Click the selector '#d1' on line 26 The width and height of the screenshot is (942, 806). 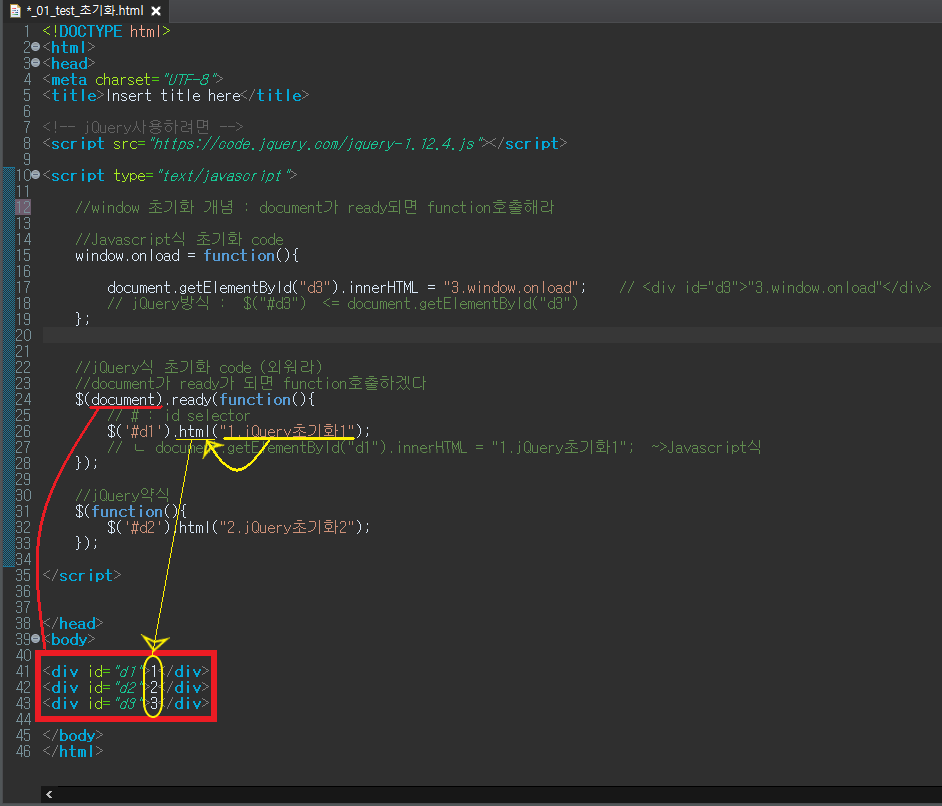coord(143,431)
